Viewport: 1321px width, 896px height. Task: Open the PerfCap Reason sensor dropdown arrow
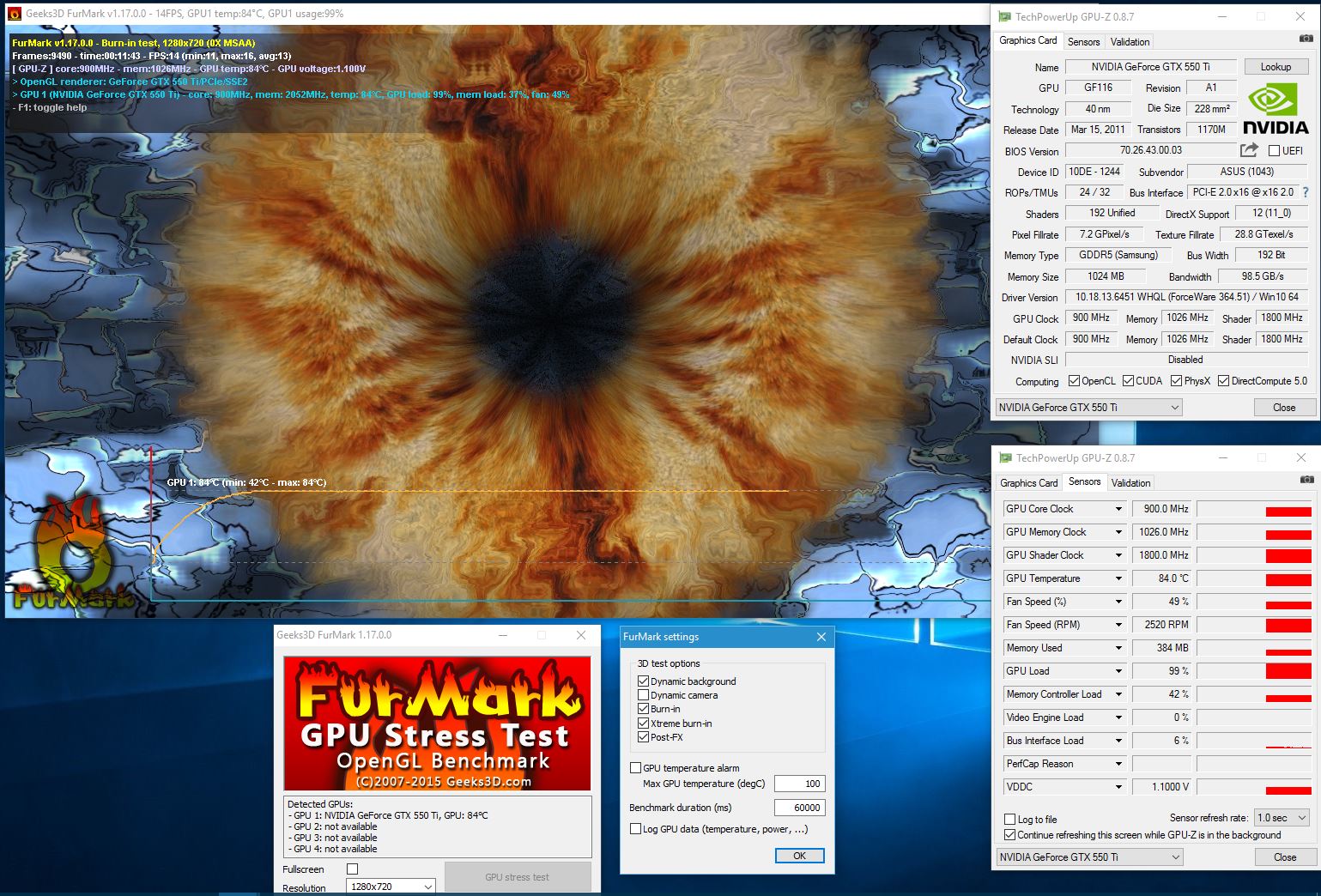(x=1118, y=764)
